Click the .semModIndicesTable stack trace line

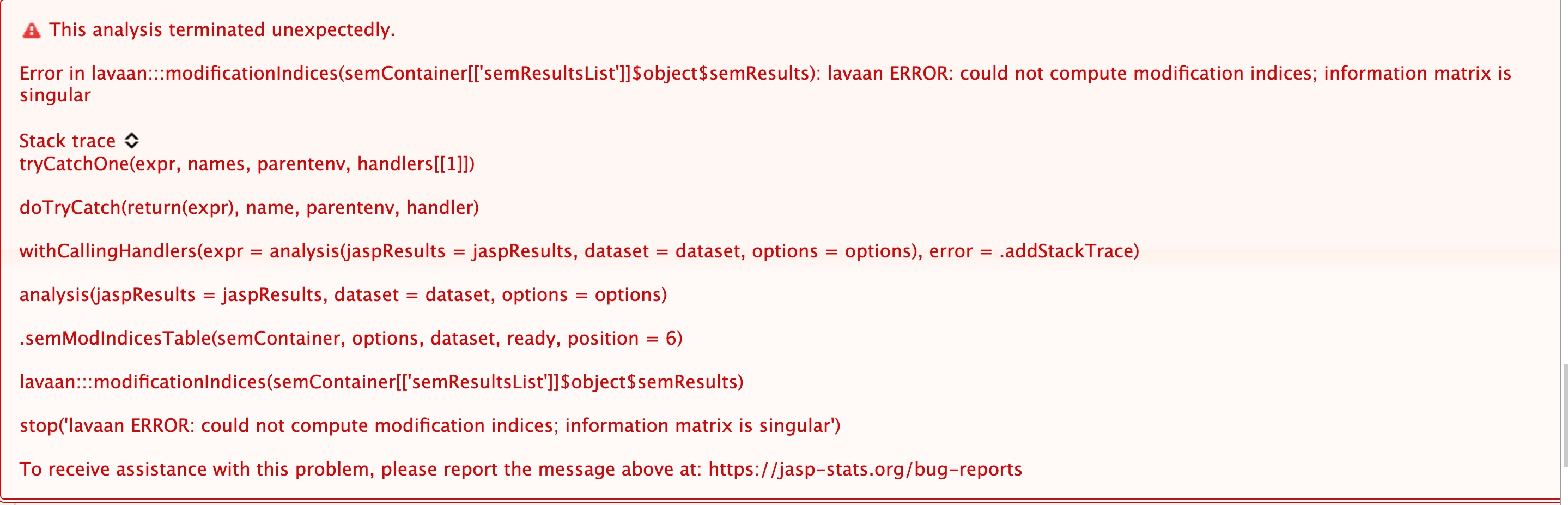(x=351, y=338)
